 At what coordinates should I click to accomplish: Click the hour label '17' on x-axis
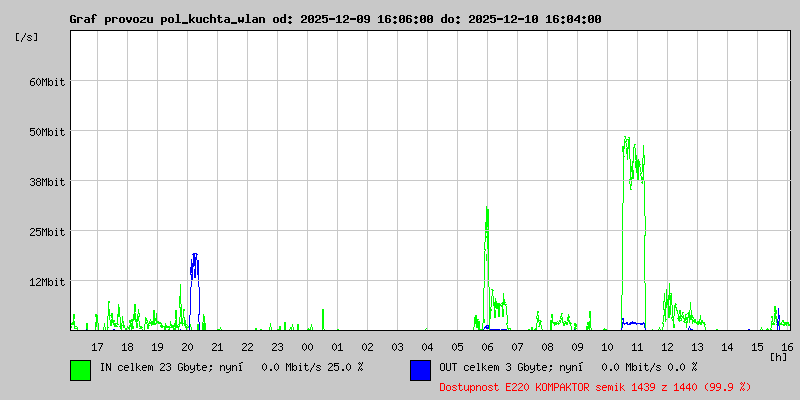(97, 347)
